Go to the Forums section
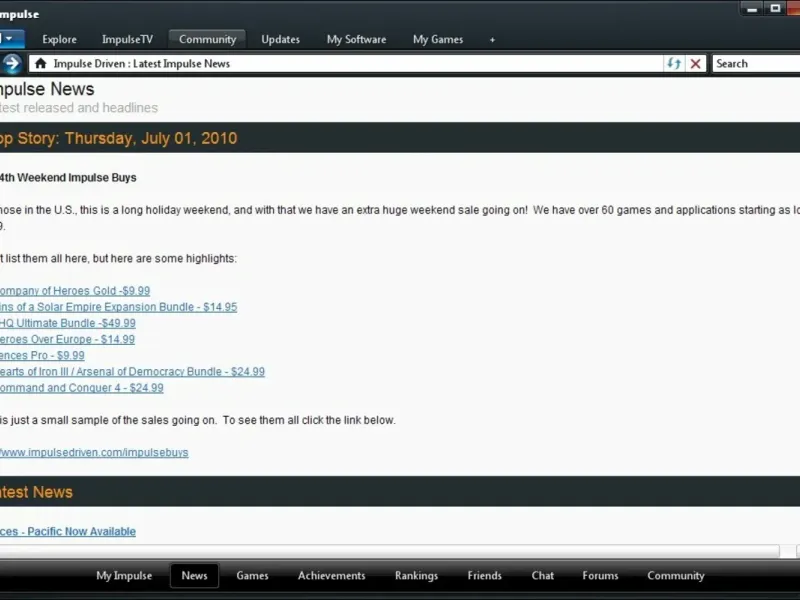The height and width of the screenshot is (600, 800). [x=601, y=576]
